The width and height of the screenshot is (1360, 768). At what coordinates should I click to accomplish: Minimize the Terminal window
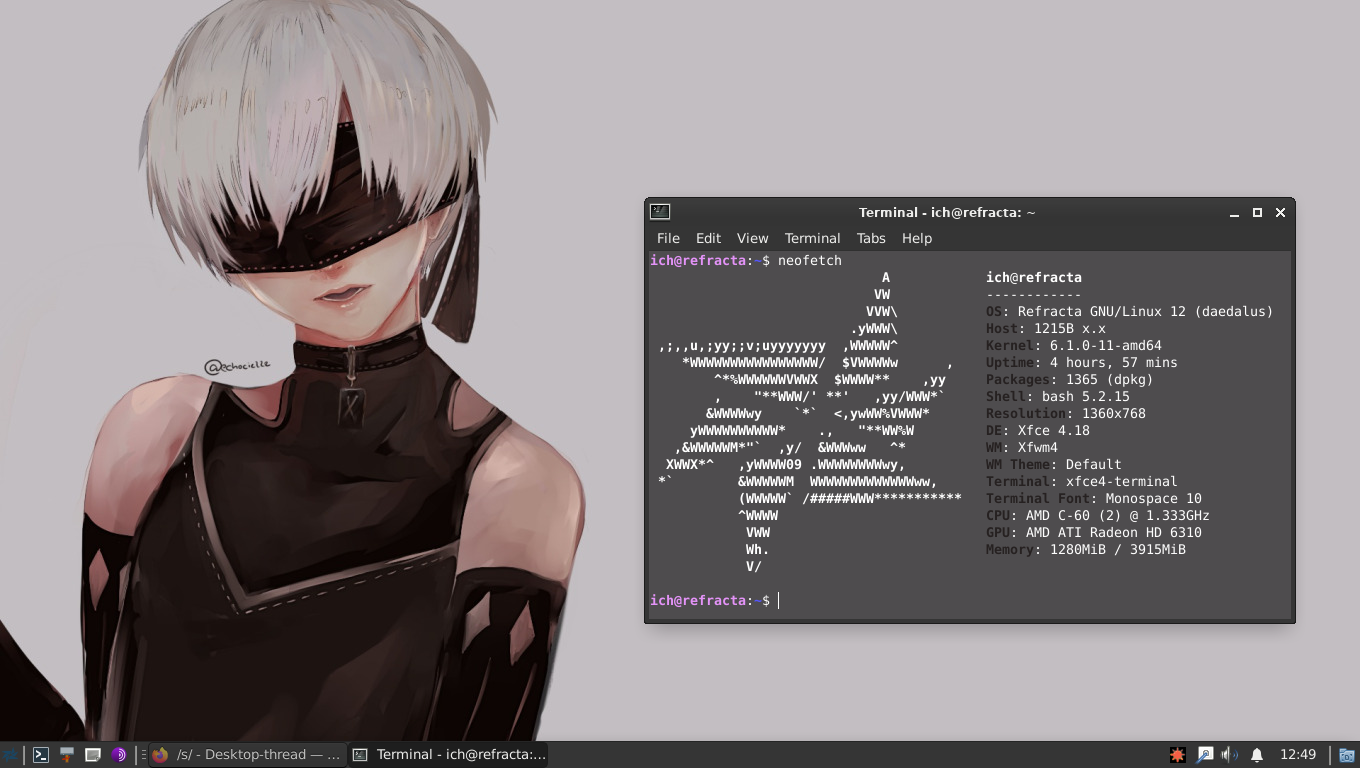[x=1234, y=213]
